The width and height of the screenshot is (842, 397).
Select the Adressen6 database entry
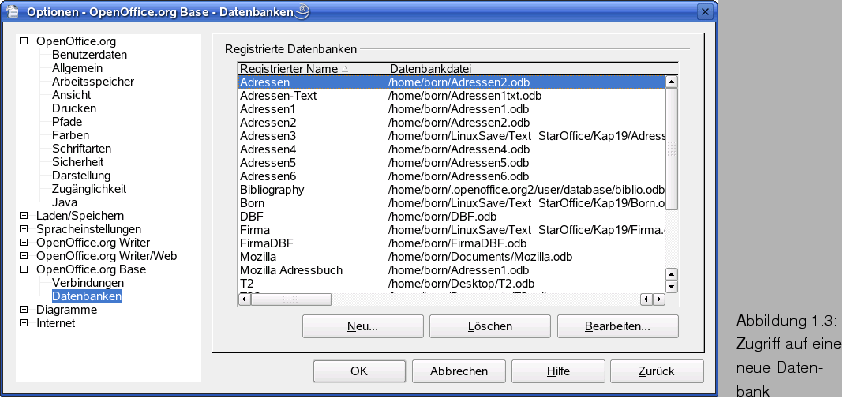[451, 176]
